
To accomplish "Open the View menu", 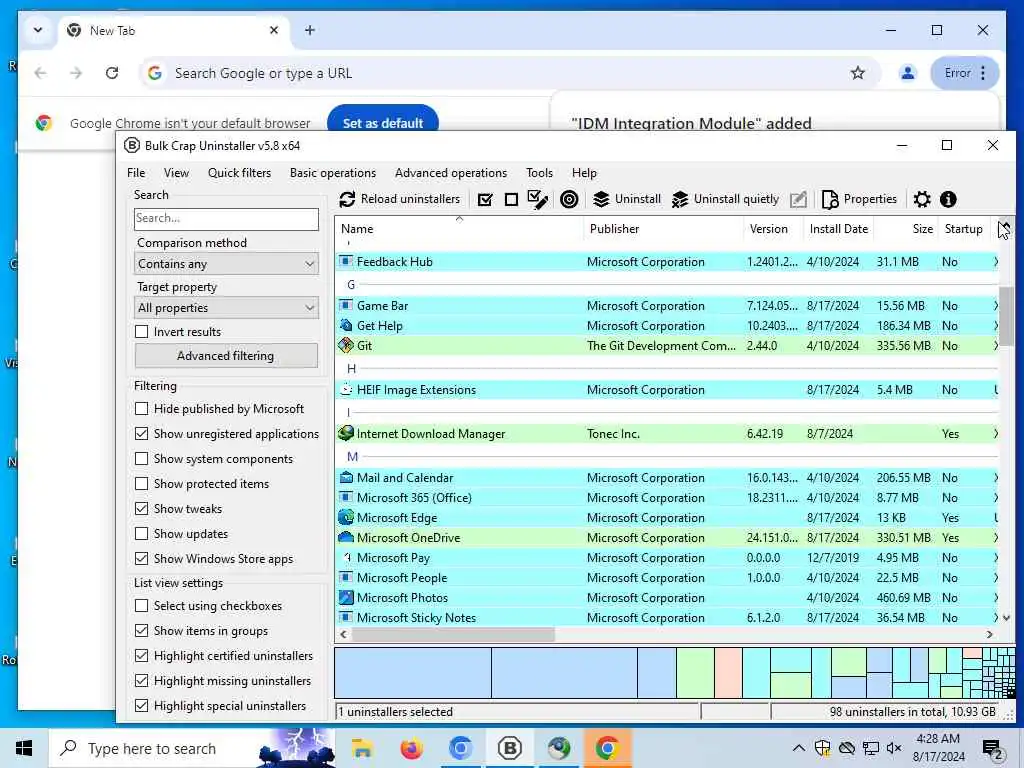I will pos(176,173).
